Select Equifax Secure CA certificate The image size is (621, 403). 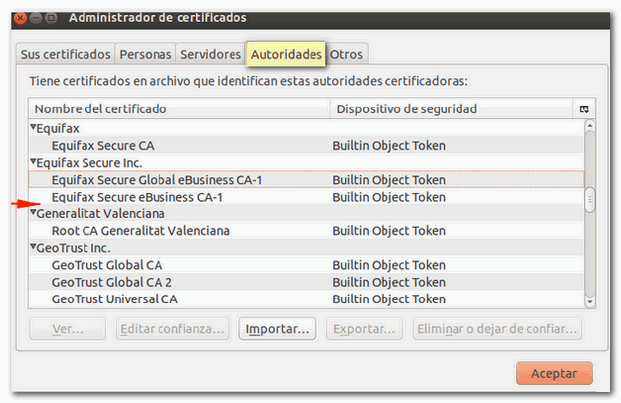click(103, 145)
